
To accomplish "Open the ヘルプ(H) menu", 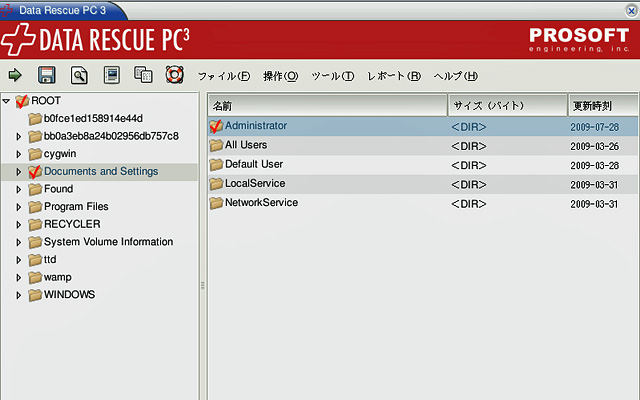I will (456, 76).
